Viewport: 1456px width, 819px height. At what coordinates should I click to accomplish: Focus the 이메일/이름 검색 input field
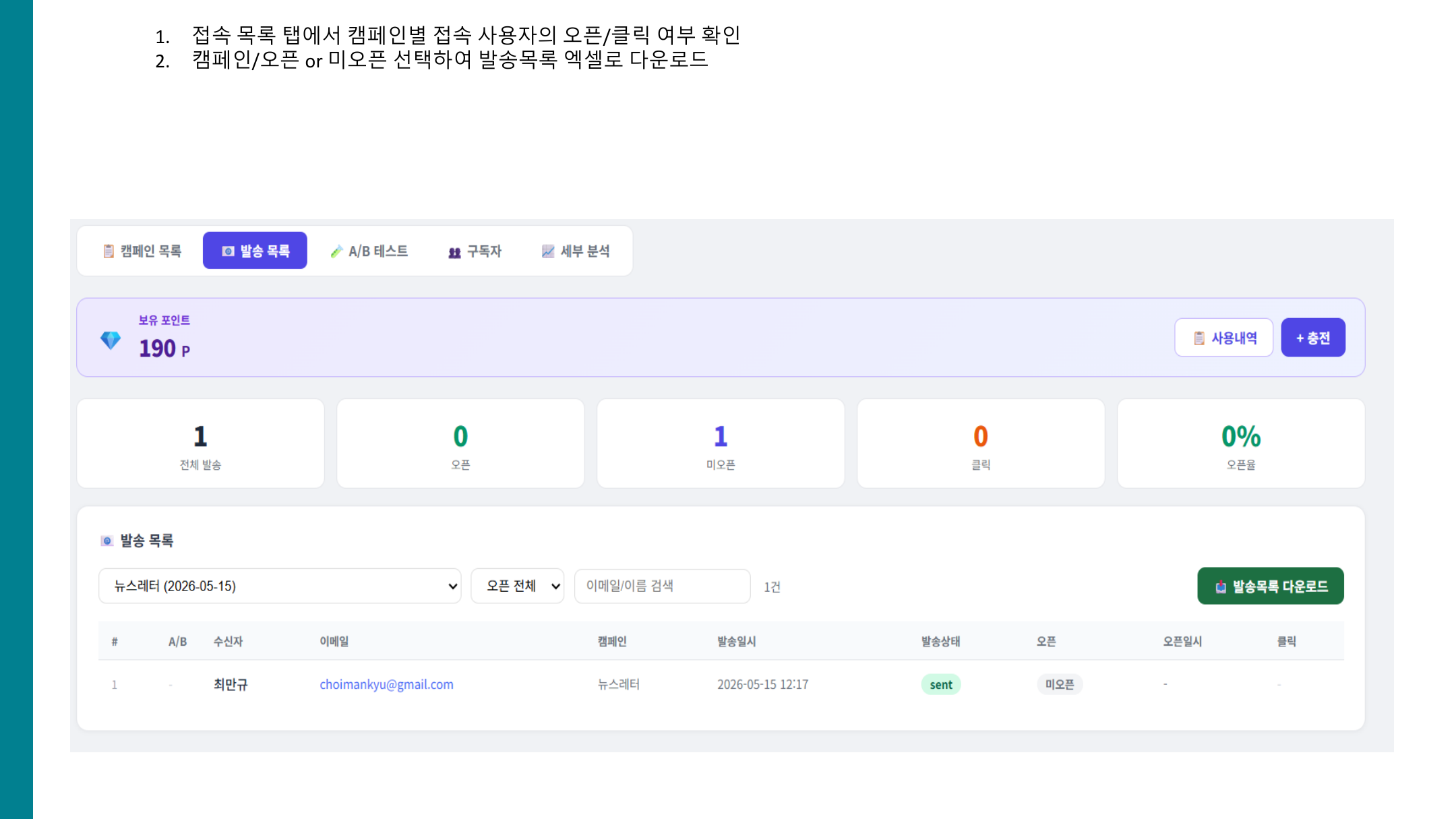pyautogui.click(x=662, y=586)
